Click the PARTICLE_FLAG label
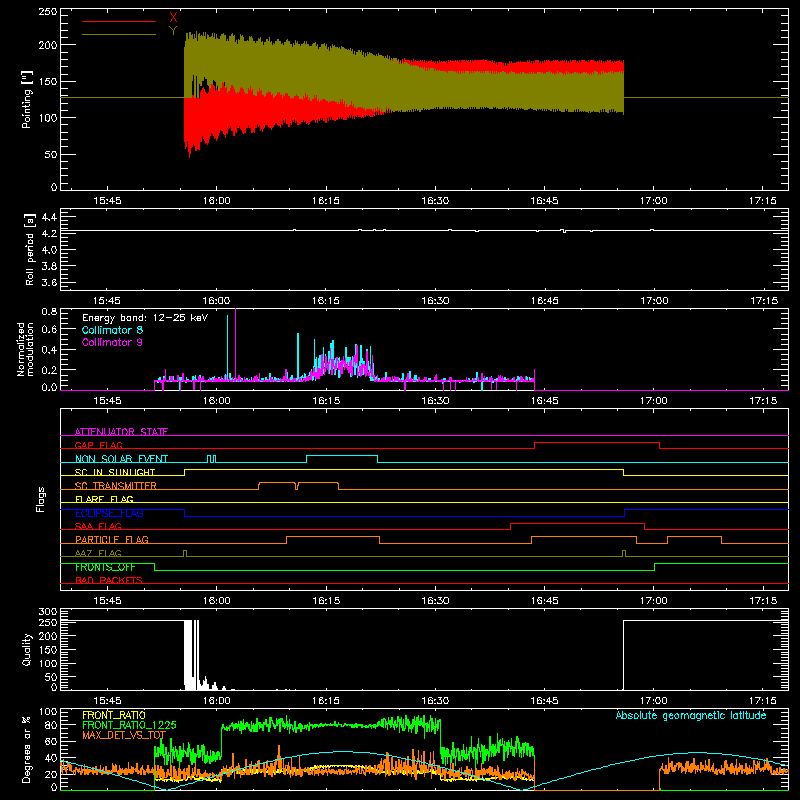 click(112, 540)
